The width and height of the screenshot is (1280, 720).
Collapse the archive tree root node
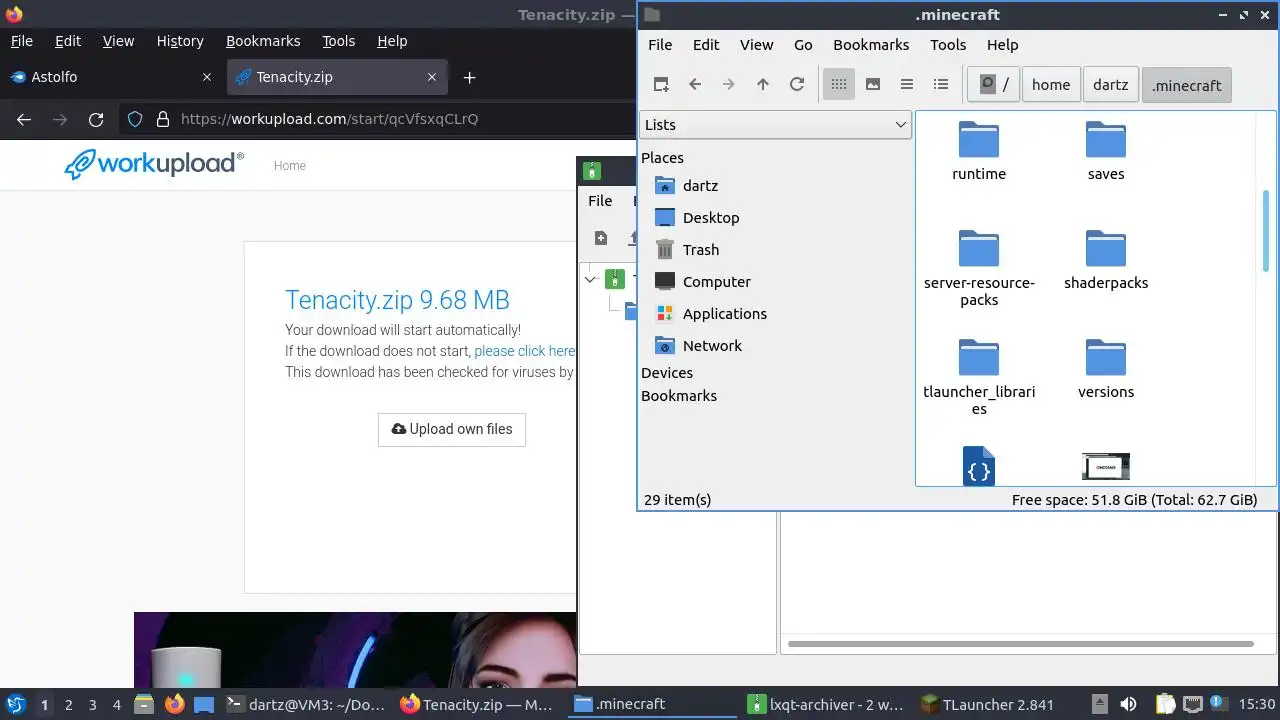pos(591,279)
